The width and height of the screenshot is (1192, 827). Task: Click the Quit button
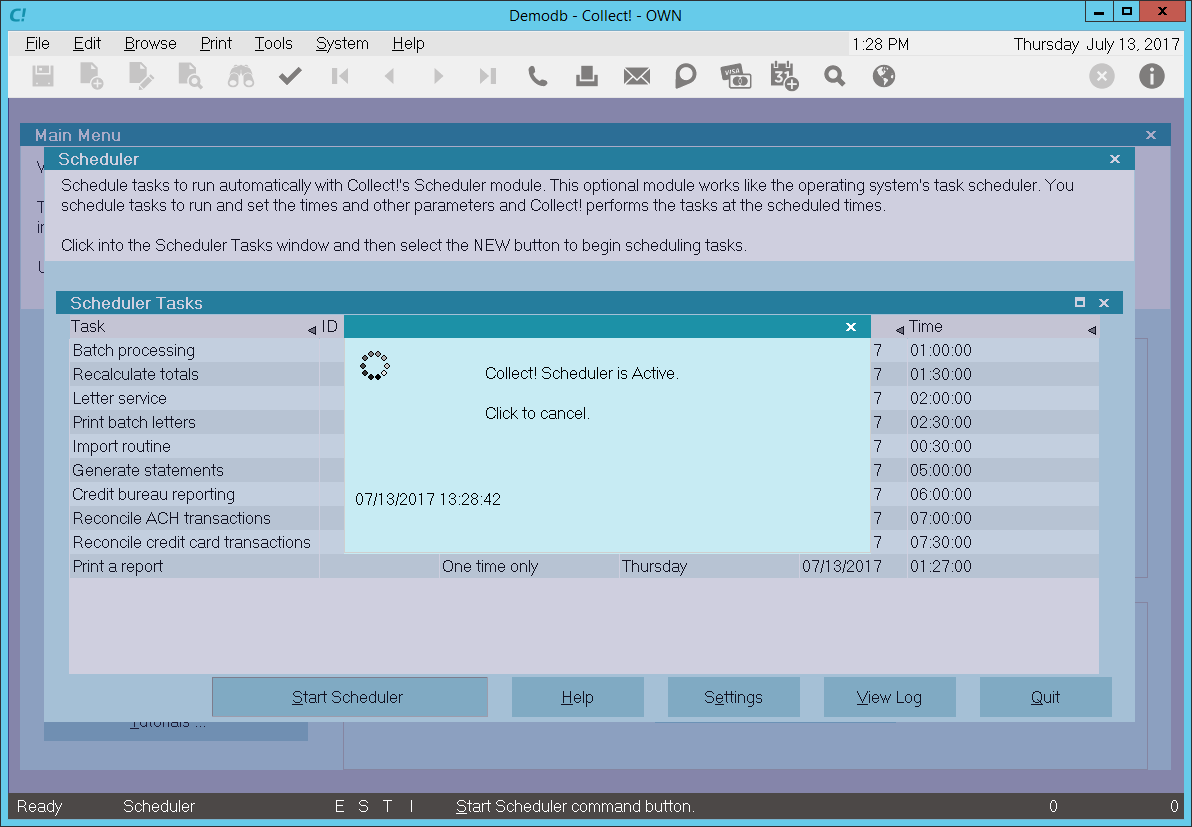pos(1045,697)
